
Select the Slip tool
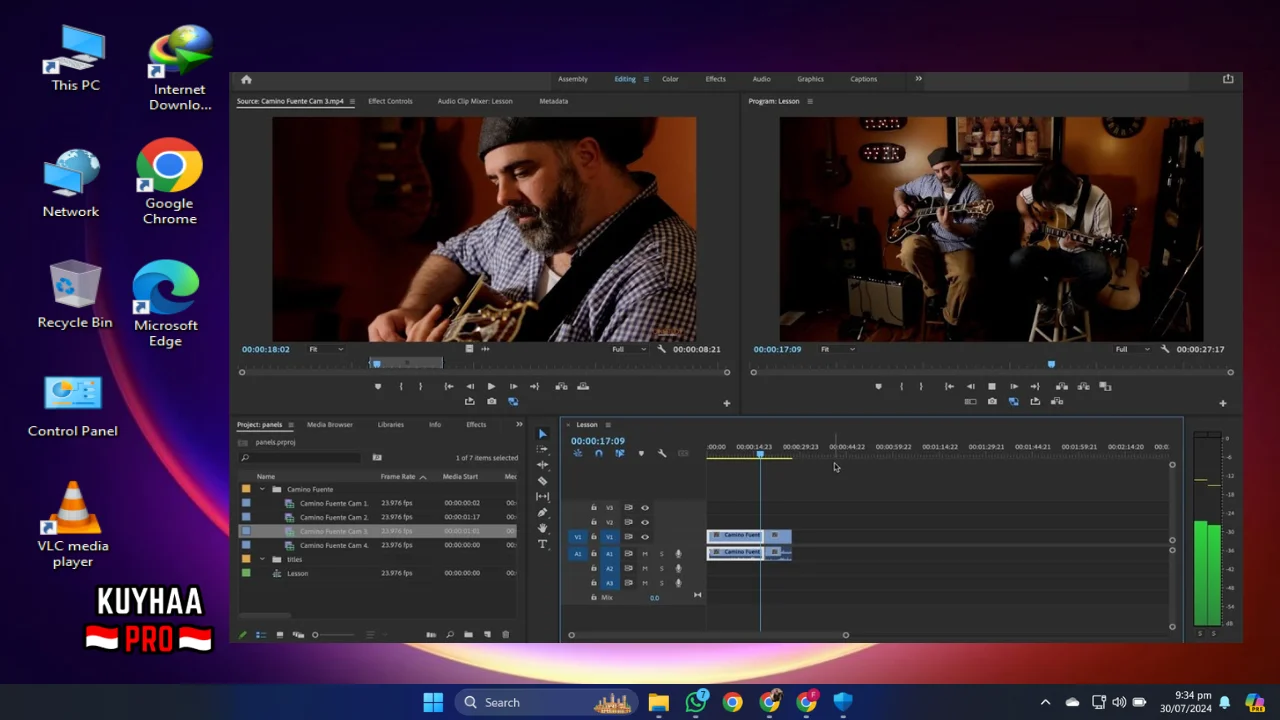[543, 497]
